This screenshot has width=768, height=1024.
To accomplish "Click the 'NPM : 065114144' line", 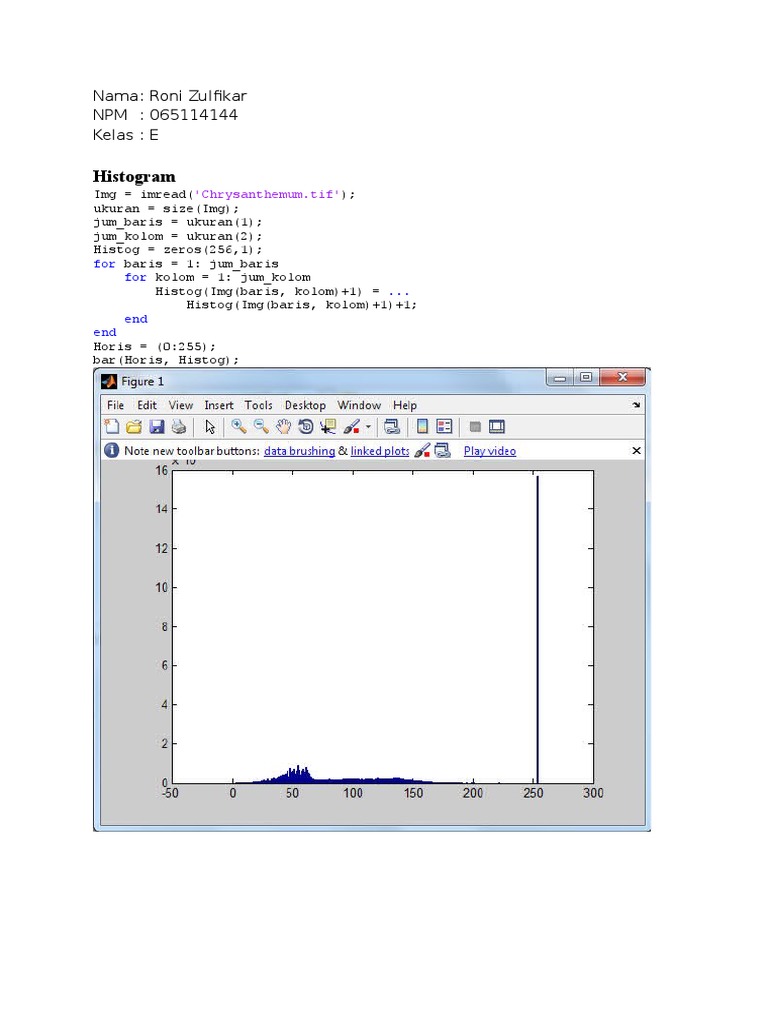I will coord(165,115).
